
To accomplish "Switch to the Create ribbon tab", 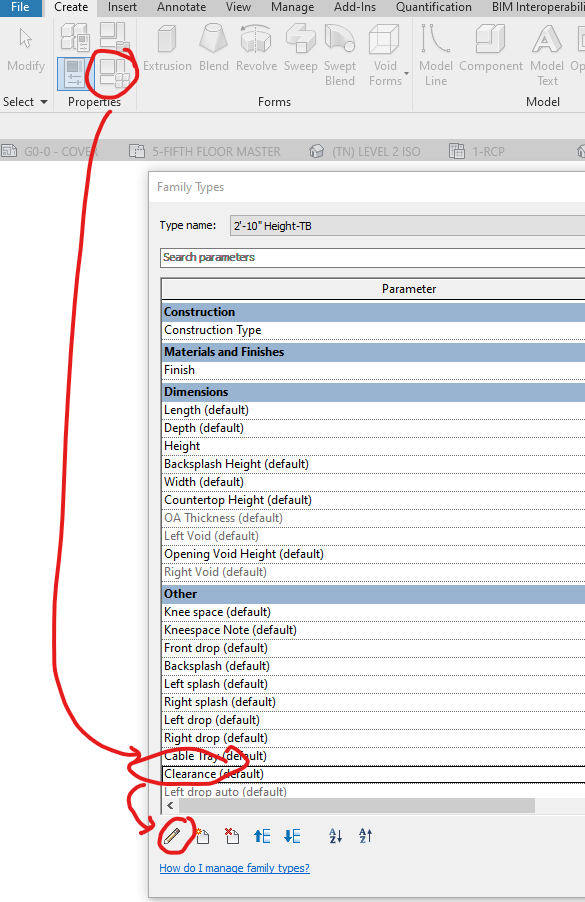I will 71,7.
